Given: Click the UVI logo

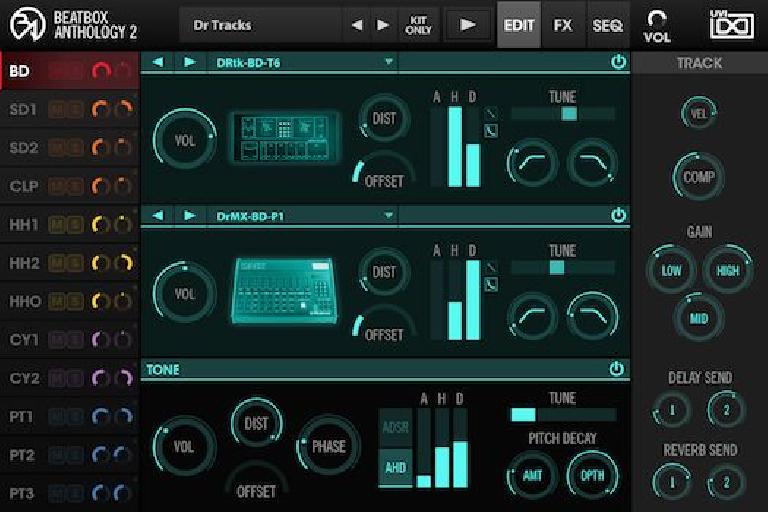Looking at the screenshot, I should click(x=732, y=24).
